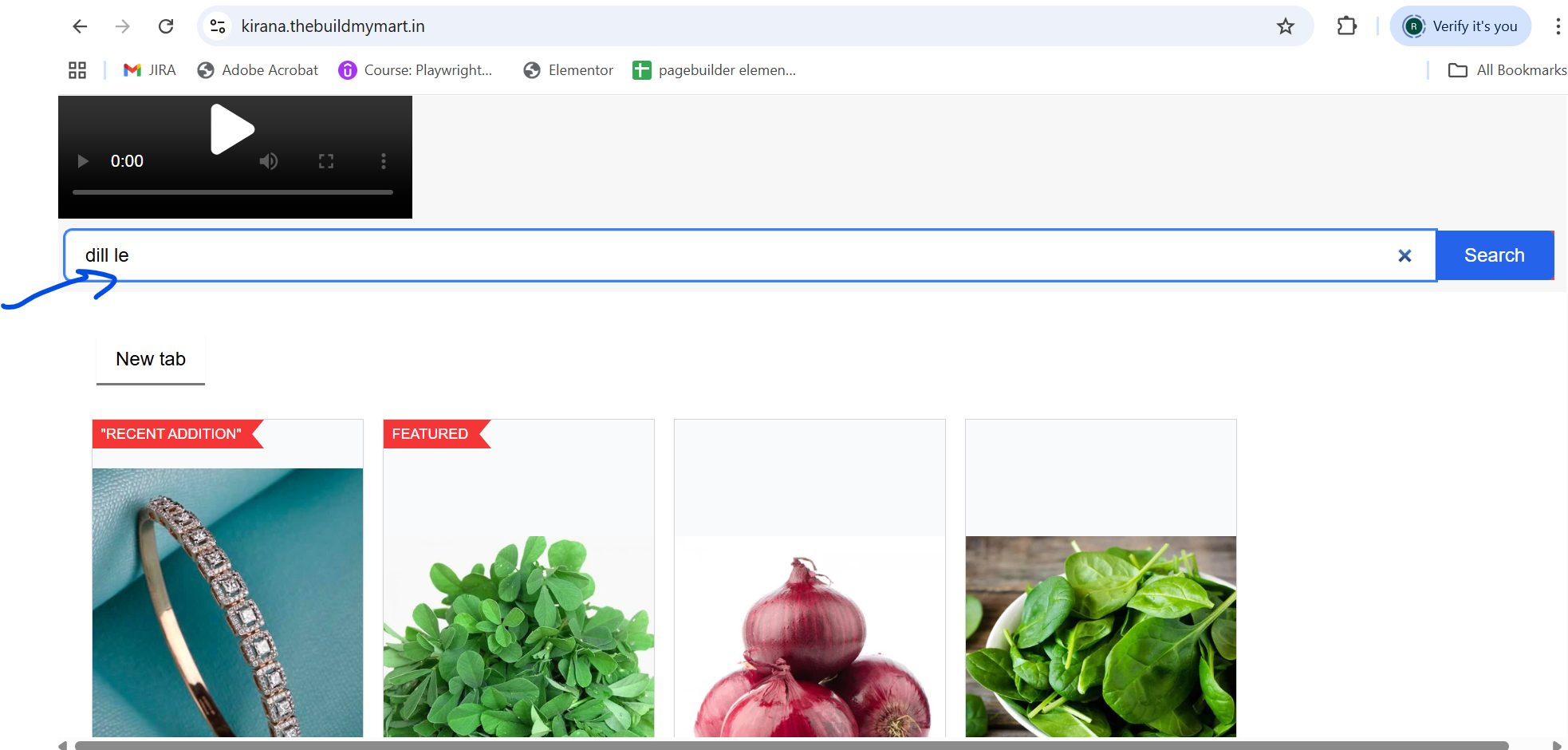This screenshot has height=750, width=1568.
Task: Open the Chrome three-dot menu
Action: [1558, 26]
